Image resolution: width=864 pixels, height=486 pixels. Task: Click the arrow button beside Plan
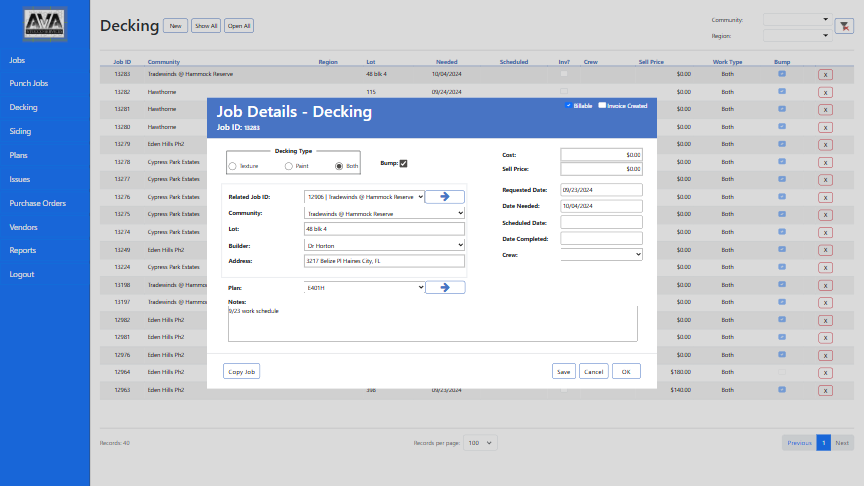(444, 287)
